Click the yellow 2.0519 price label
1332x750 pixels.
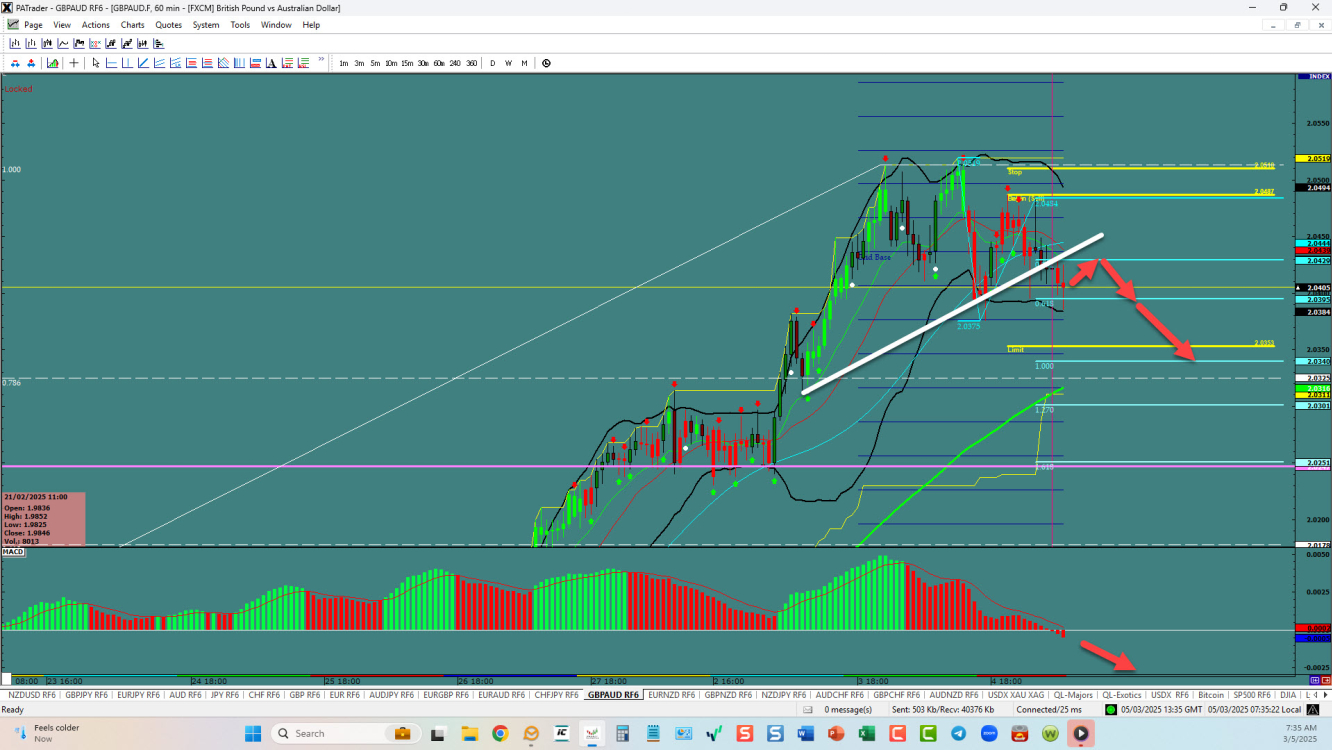click(x=1311, y=158)
